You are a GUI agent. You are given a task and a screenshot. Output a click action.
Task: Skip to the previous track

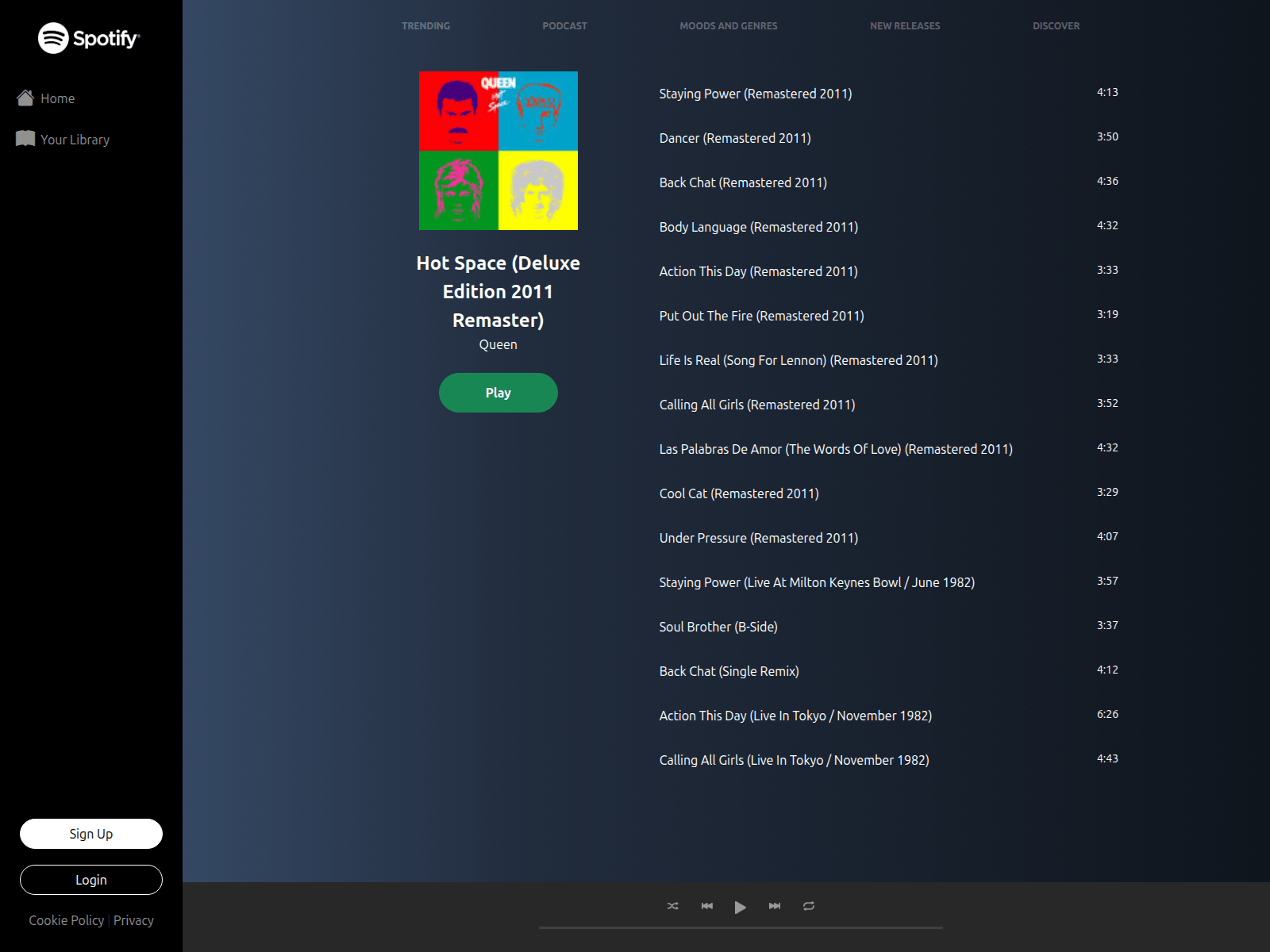[707, 906]
